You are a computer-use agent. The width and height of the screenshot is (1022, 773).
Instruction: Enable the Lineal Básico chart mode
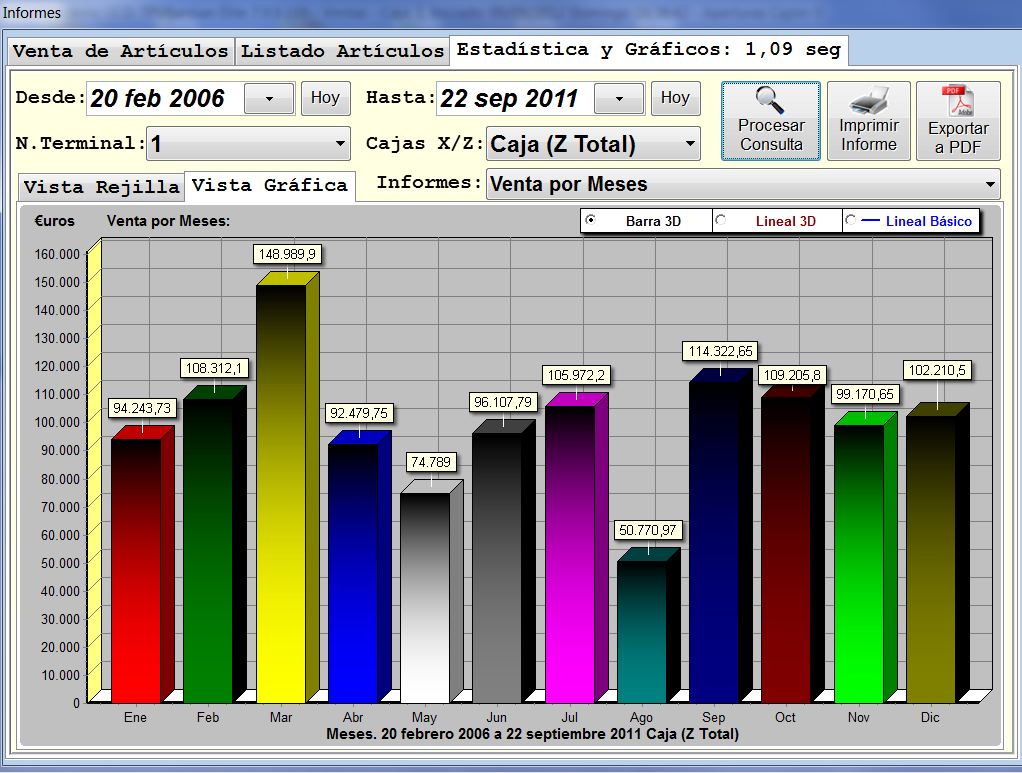(x=851, y=221)
